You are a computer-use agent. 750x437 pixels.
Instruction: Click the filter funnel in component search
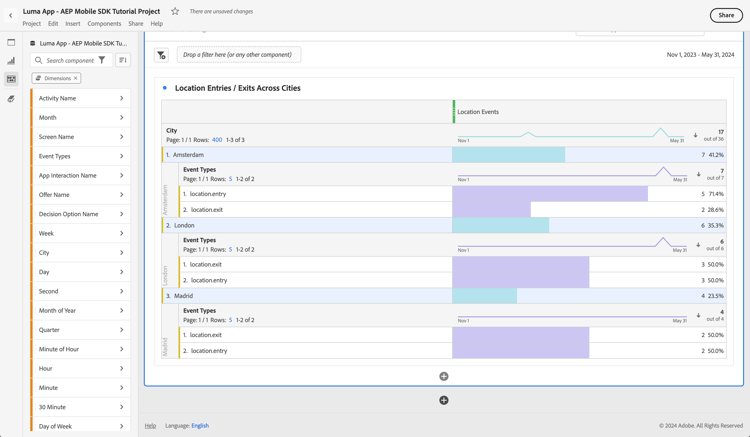(x=102, y=60)
